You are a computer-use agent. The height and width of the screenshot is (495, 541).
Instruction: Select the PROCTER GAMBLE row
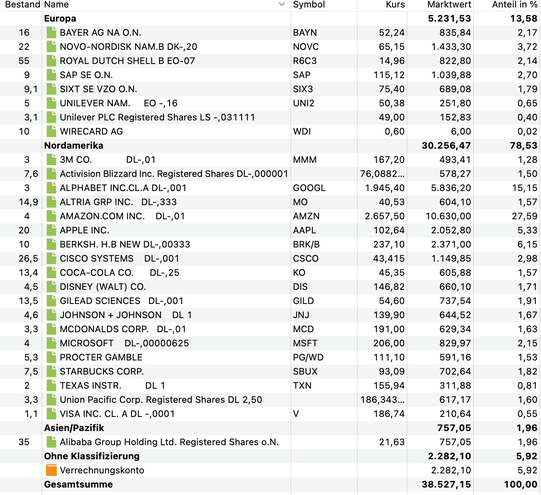point(270,358)
